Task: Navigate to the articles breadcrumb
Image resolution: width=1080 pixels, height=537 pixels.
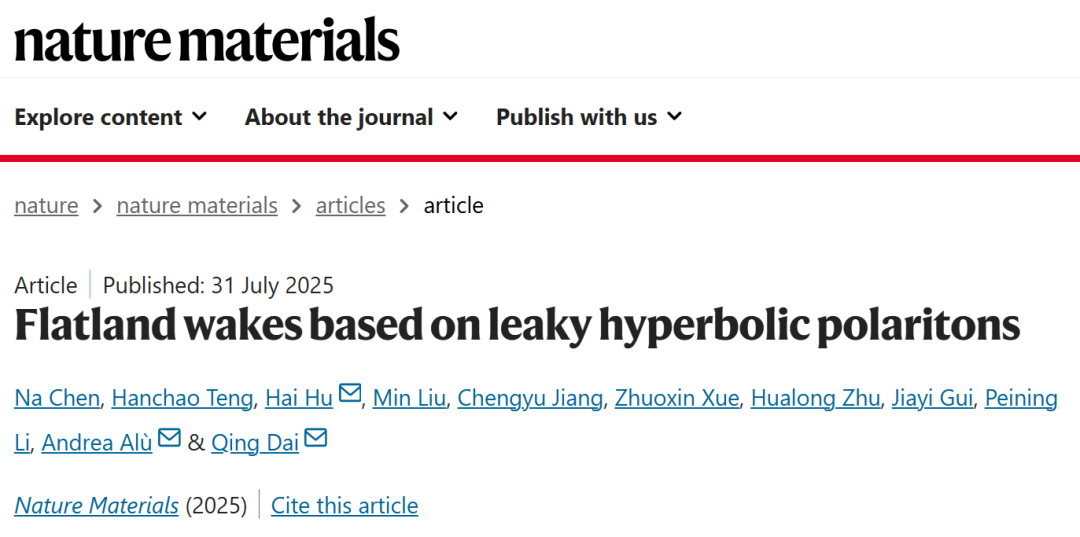Action: click(x=350, y=205)
